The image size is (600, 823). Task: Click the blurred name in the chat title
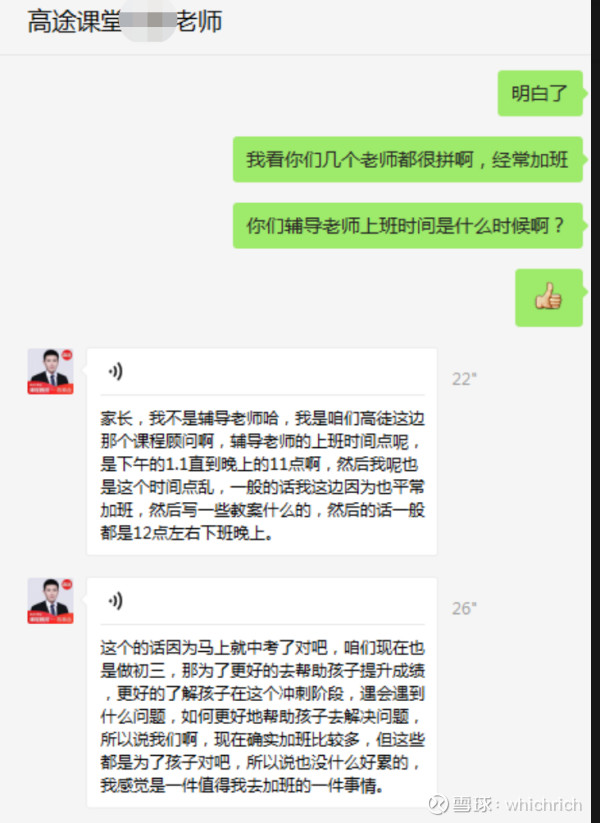[x=148, y=22]
